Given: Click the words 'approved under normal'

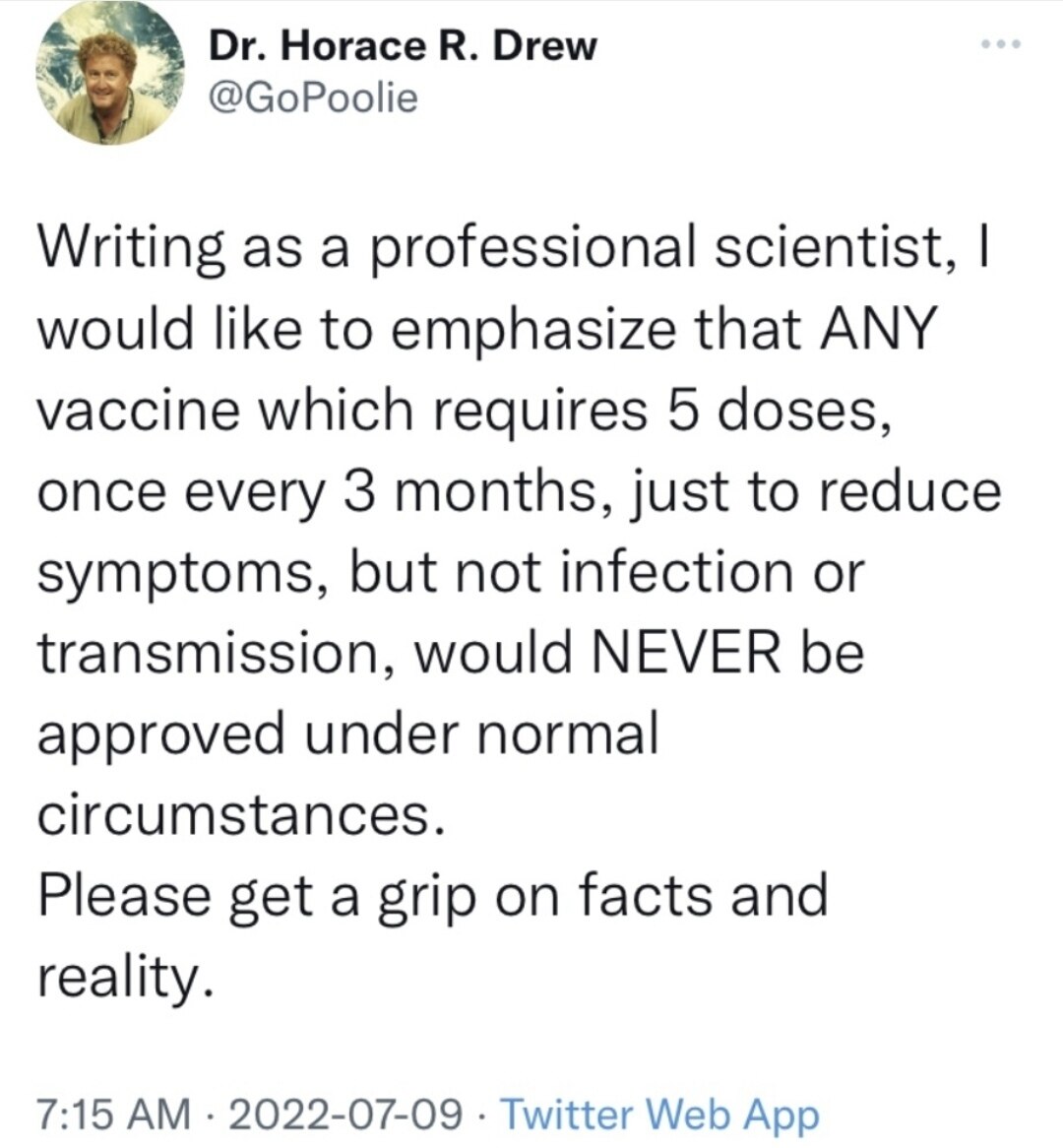Looking at the screenshot, I should (x=346, y=733).
